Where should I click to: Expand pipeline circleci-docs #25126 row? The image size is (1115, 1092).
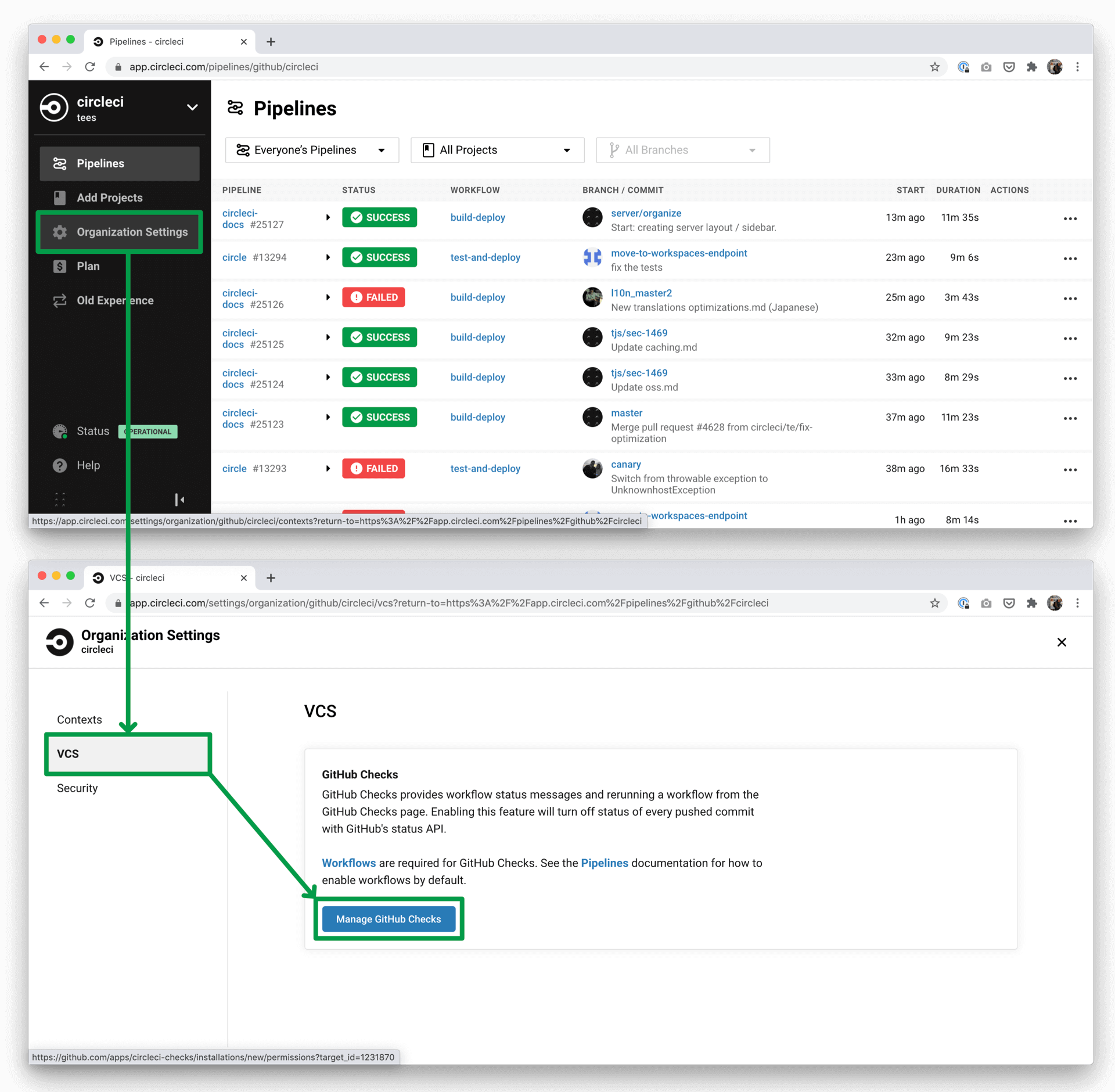[328, 297]
